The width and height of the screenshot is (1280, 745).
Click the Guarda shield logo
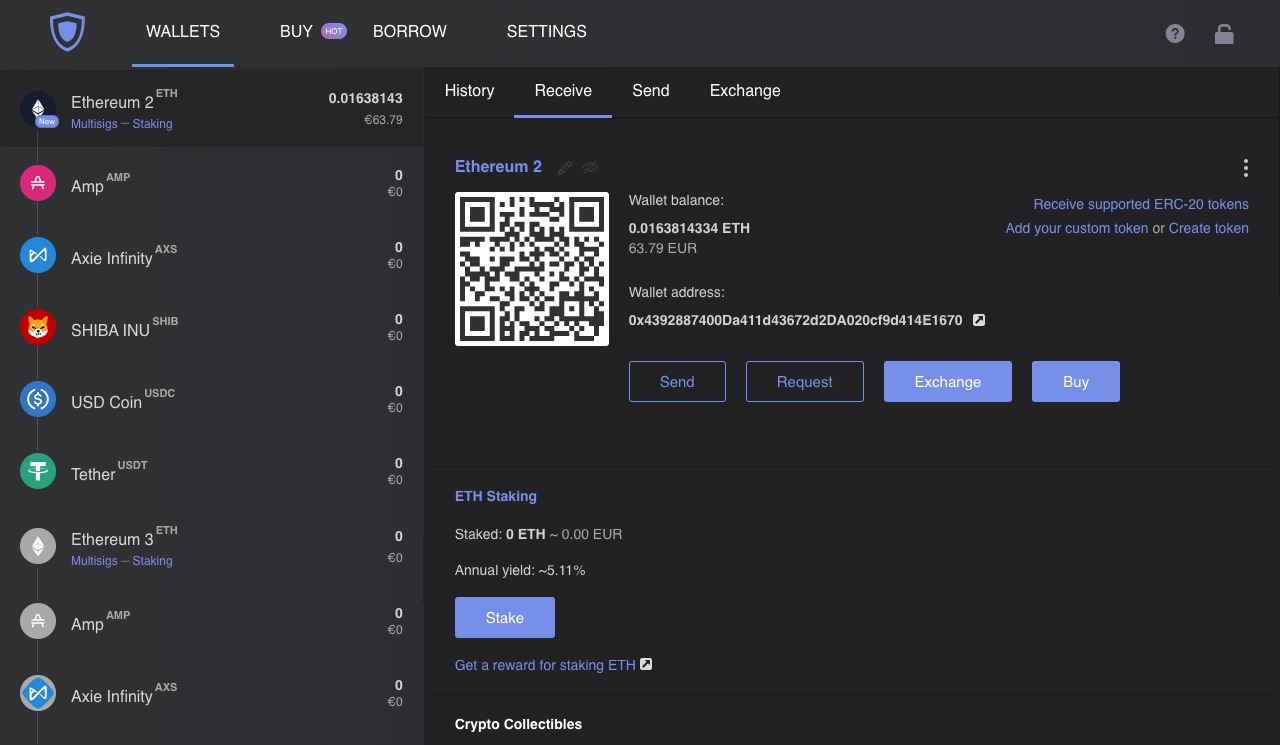[x=68, y=32]
